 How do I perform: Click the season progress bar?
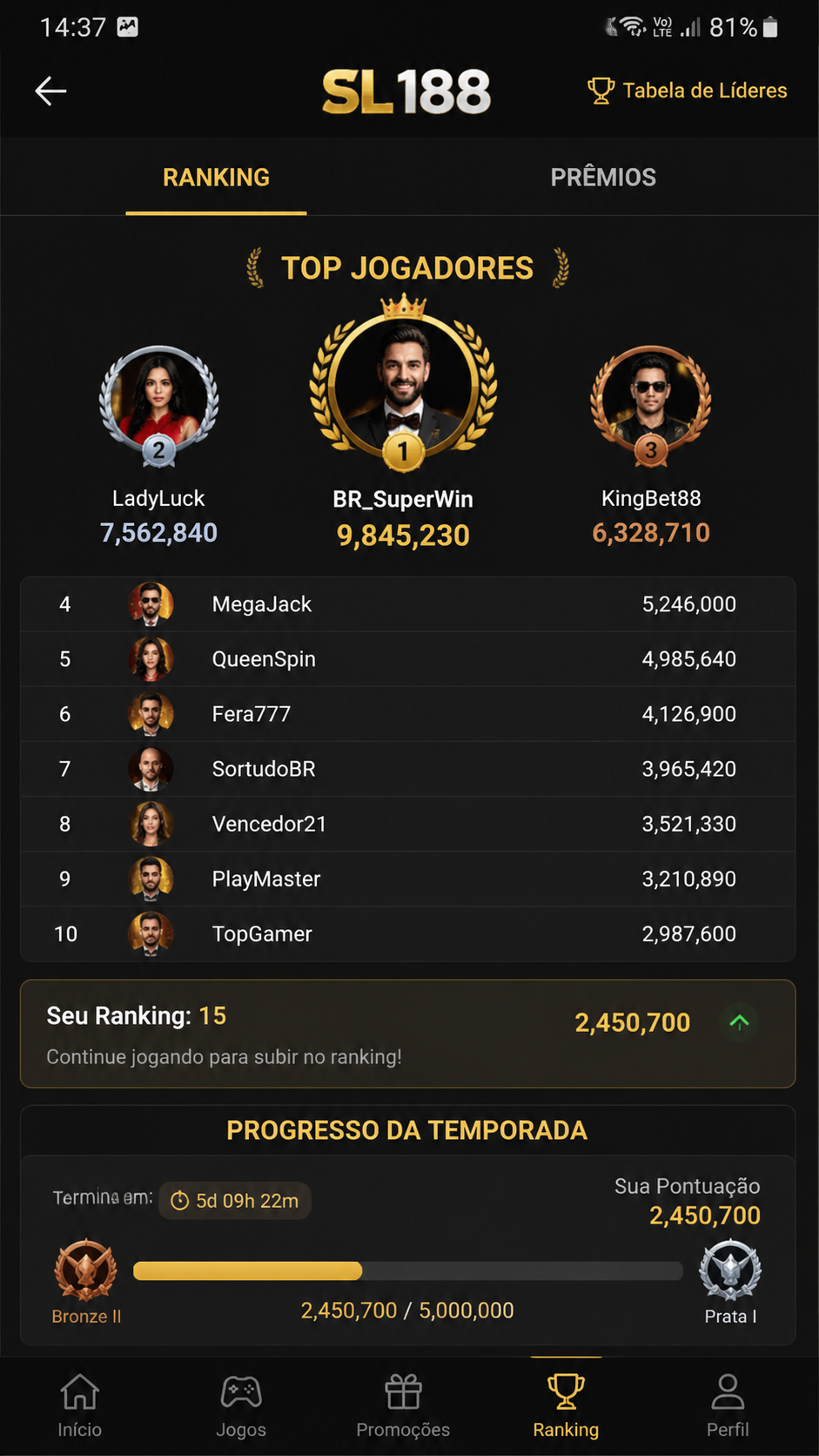tap(408, 1271)
